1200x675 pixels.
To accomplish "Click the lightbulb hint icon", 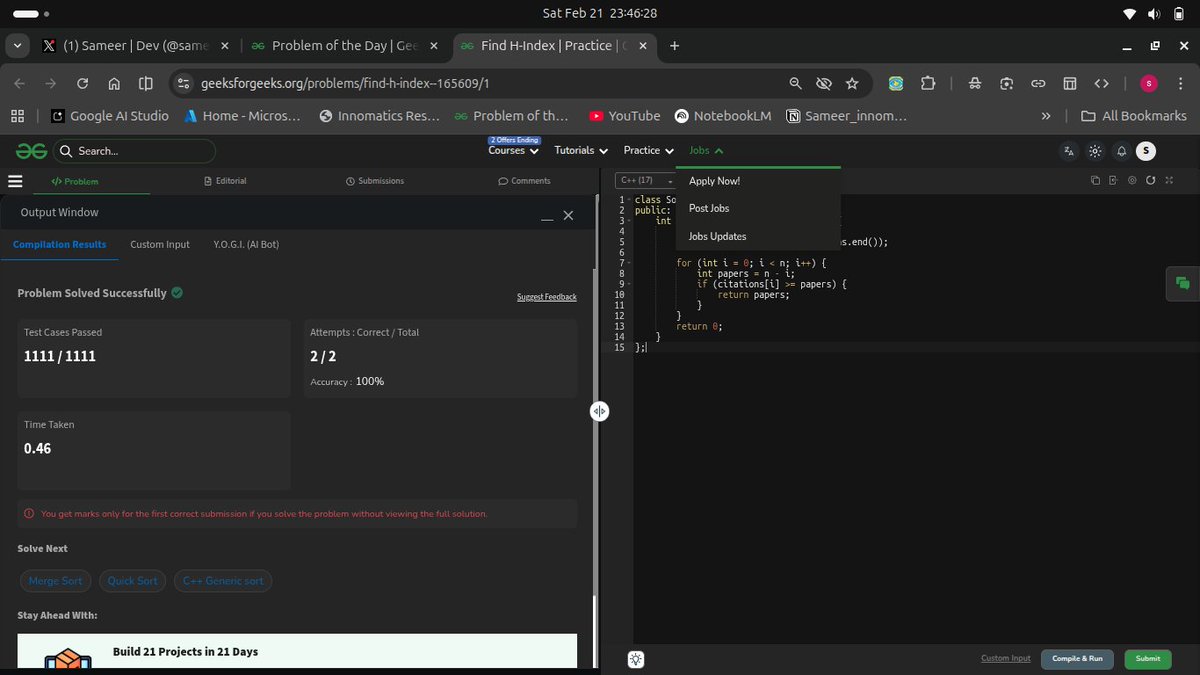I will click(636, 659).
